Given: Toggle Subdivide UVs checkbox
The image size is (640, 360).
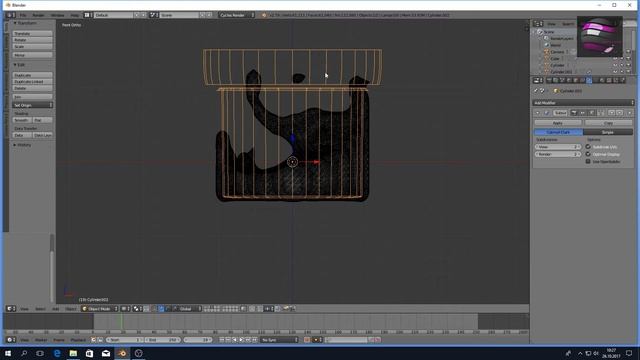Looking at the screenshot, I should click(x=588, y=147).
